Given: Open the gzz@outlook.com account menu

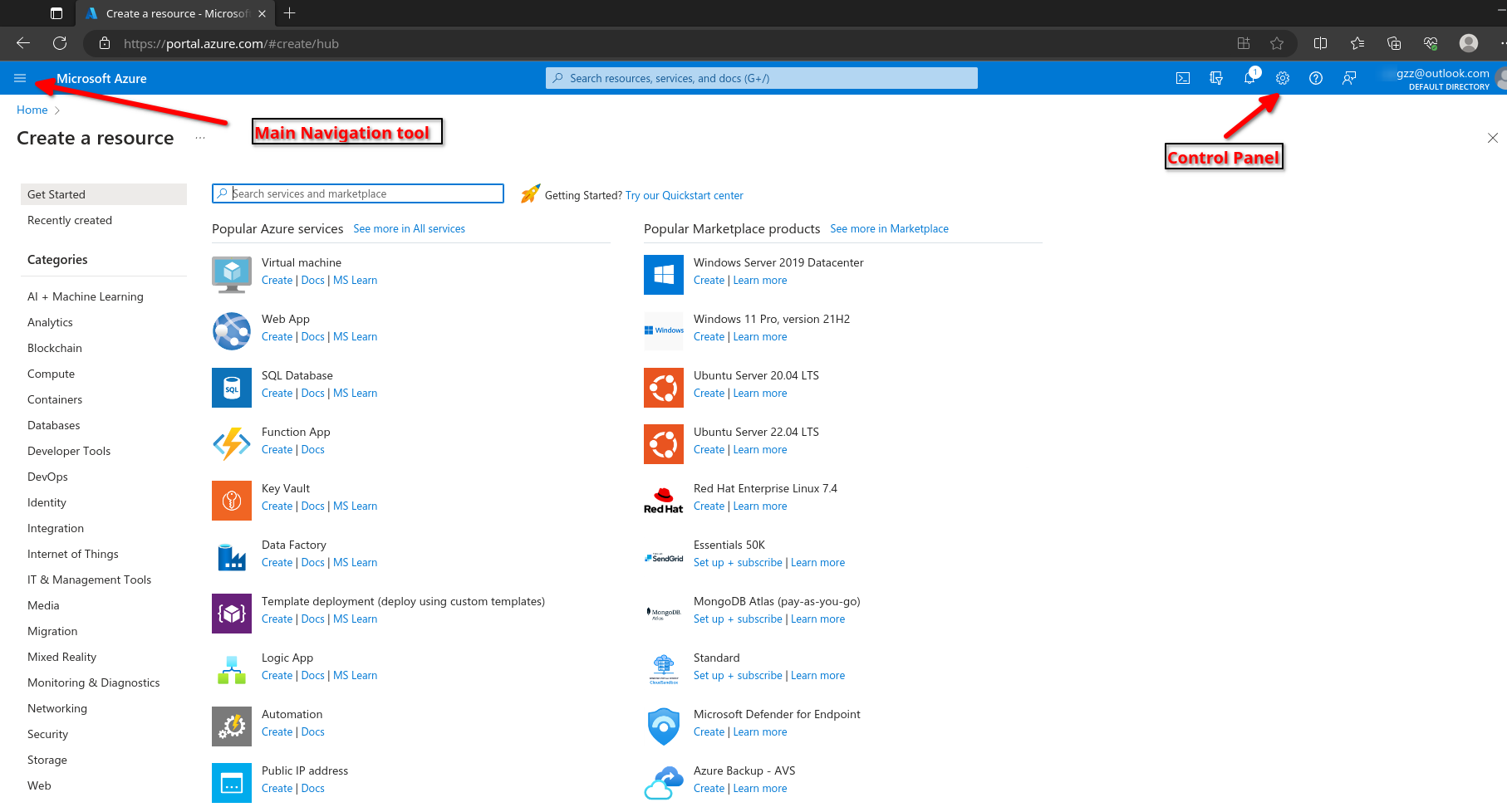Looking at the screenshot, I should 1442,79.
